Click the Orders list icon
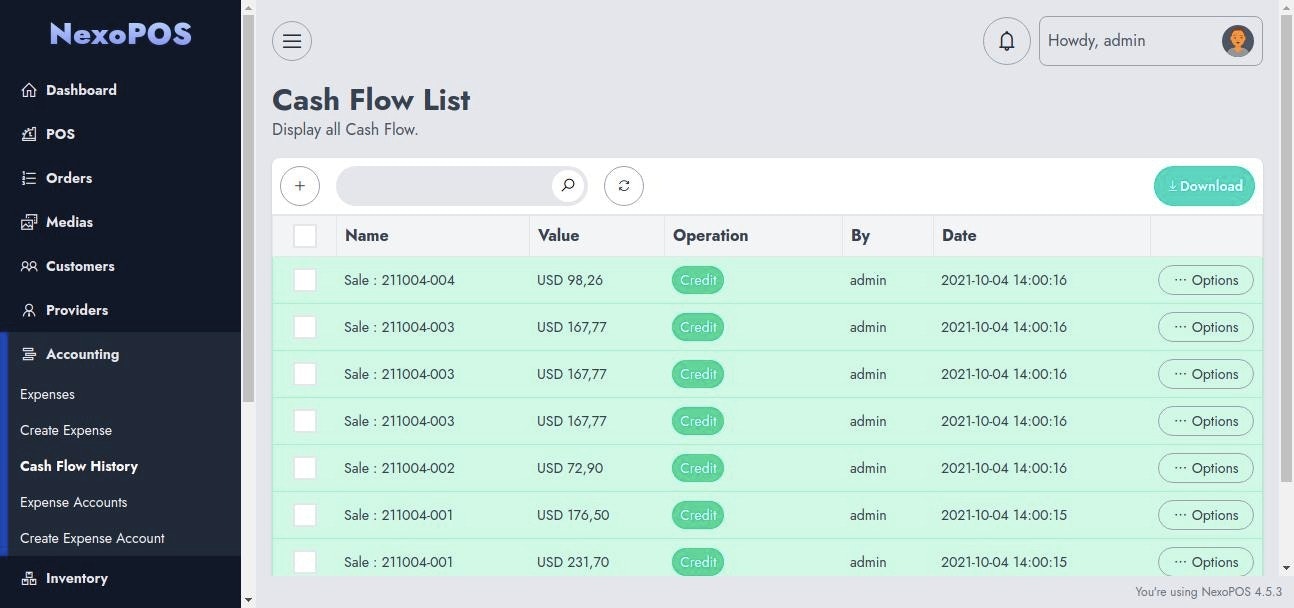Screen dimensions: 1294x608 pos(30,178)
